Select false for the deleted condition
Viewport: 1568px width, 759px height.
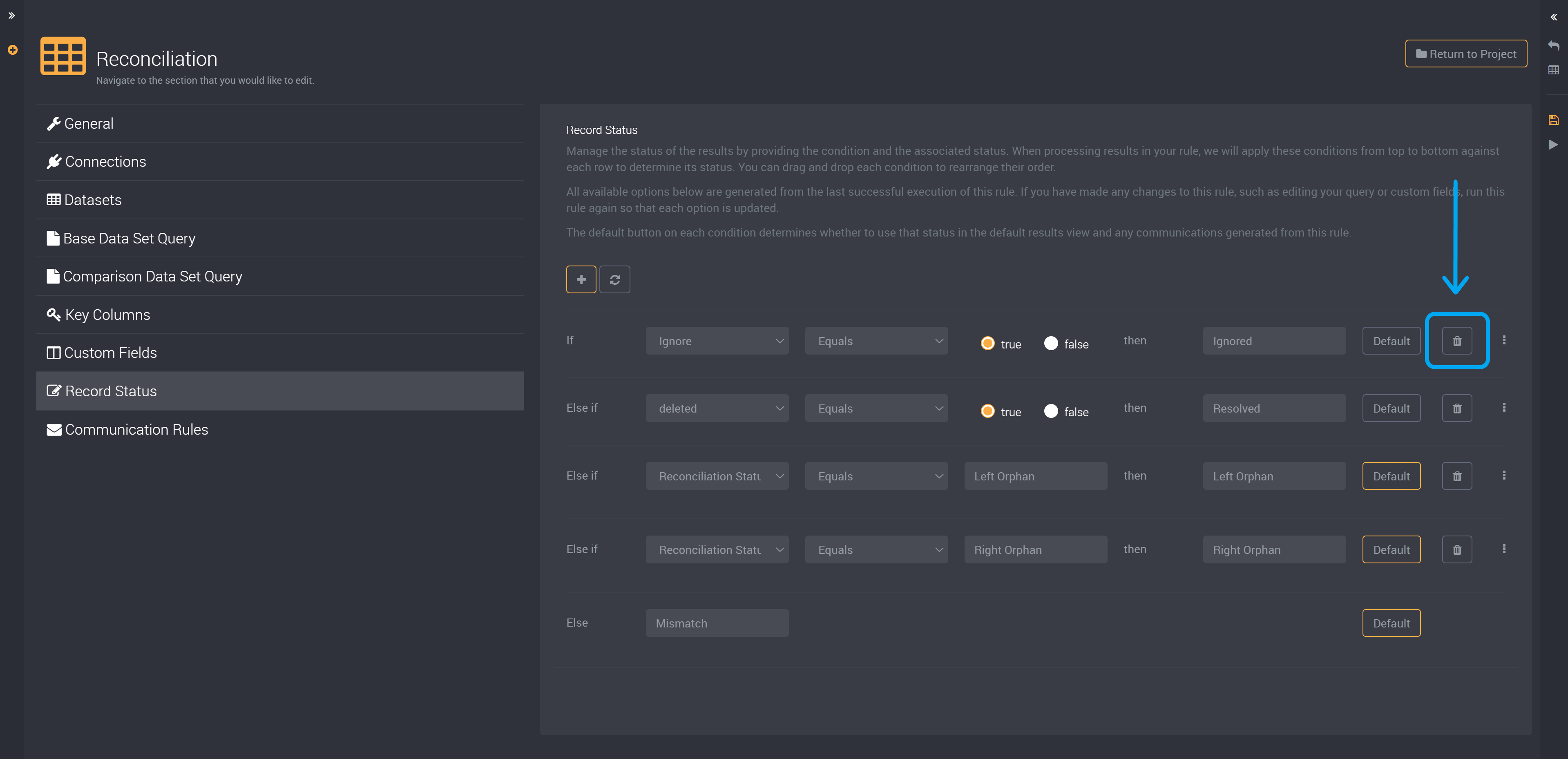click(x=1051, y=411)
